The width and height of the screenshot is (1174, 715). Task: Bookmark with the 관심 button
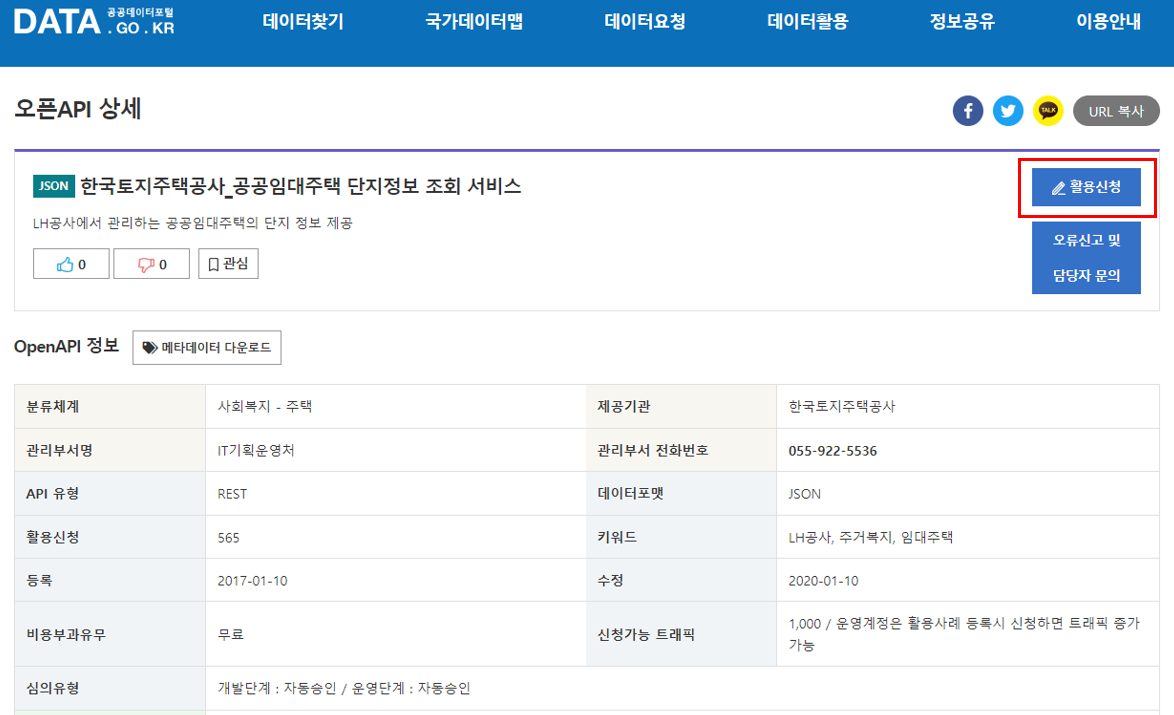[228, 264]
